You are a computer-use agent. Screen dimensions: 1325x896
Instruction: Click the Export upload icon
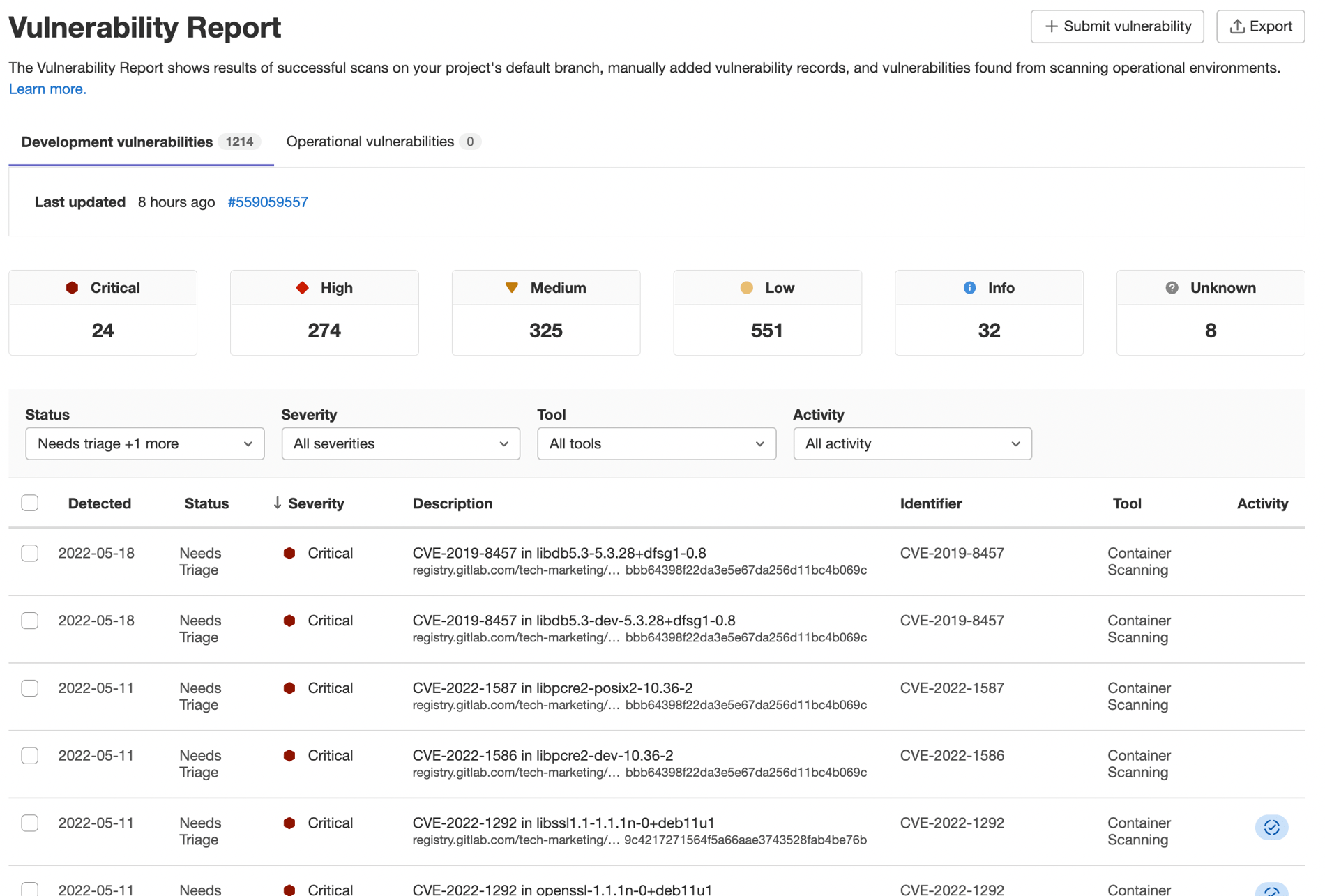pos(1238,26)
